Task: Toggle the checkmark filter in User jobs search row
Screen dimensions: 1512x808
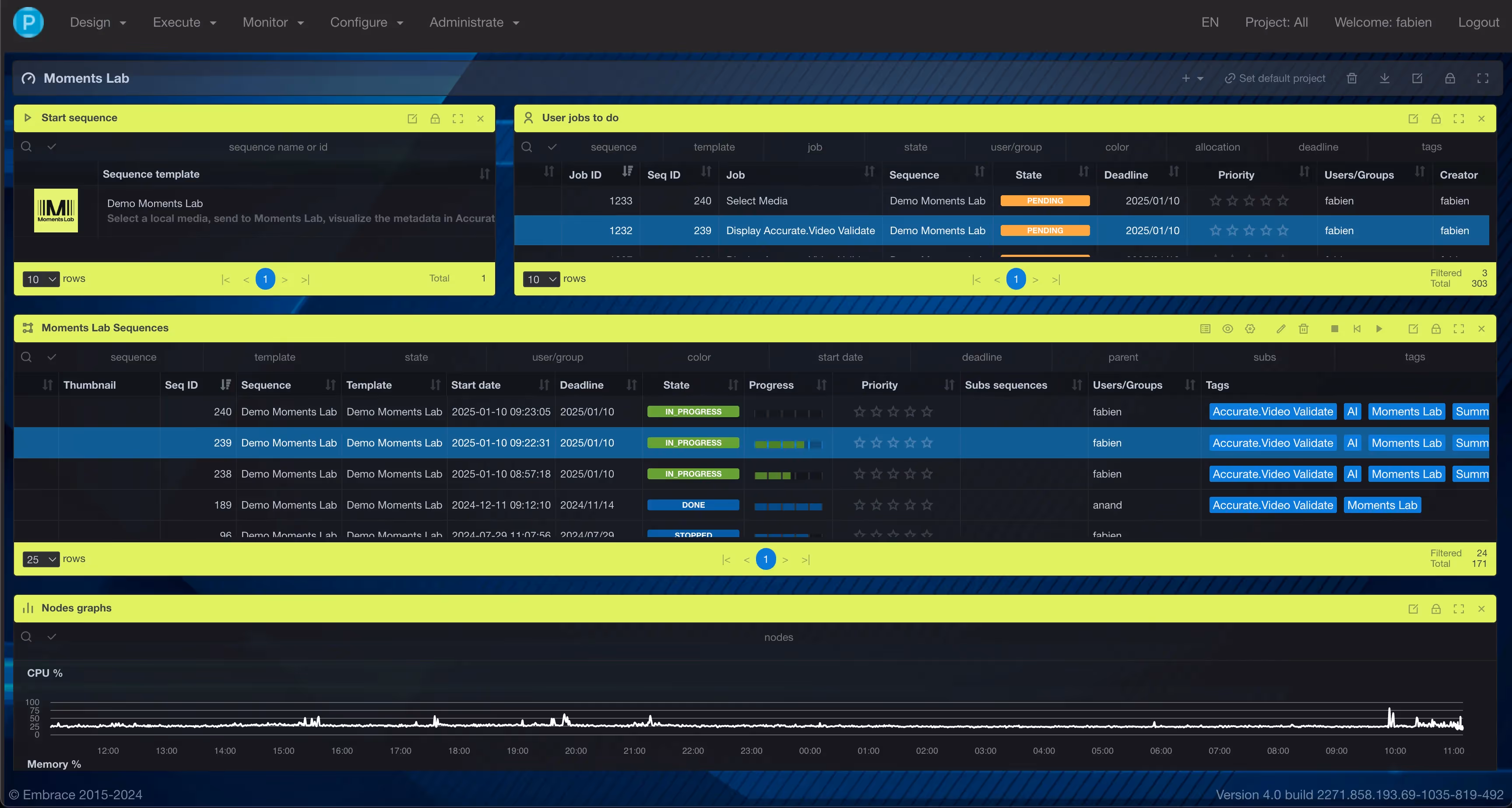Action: point(552,147)
